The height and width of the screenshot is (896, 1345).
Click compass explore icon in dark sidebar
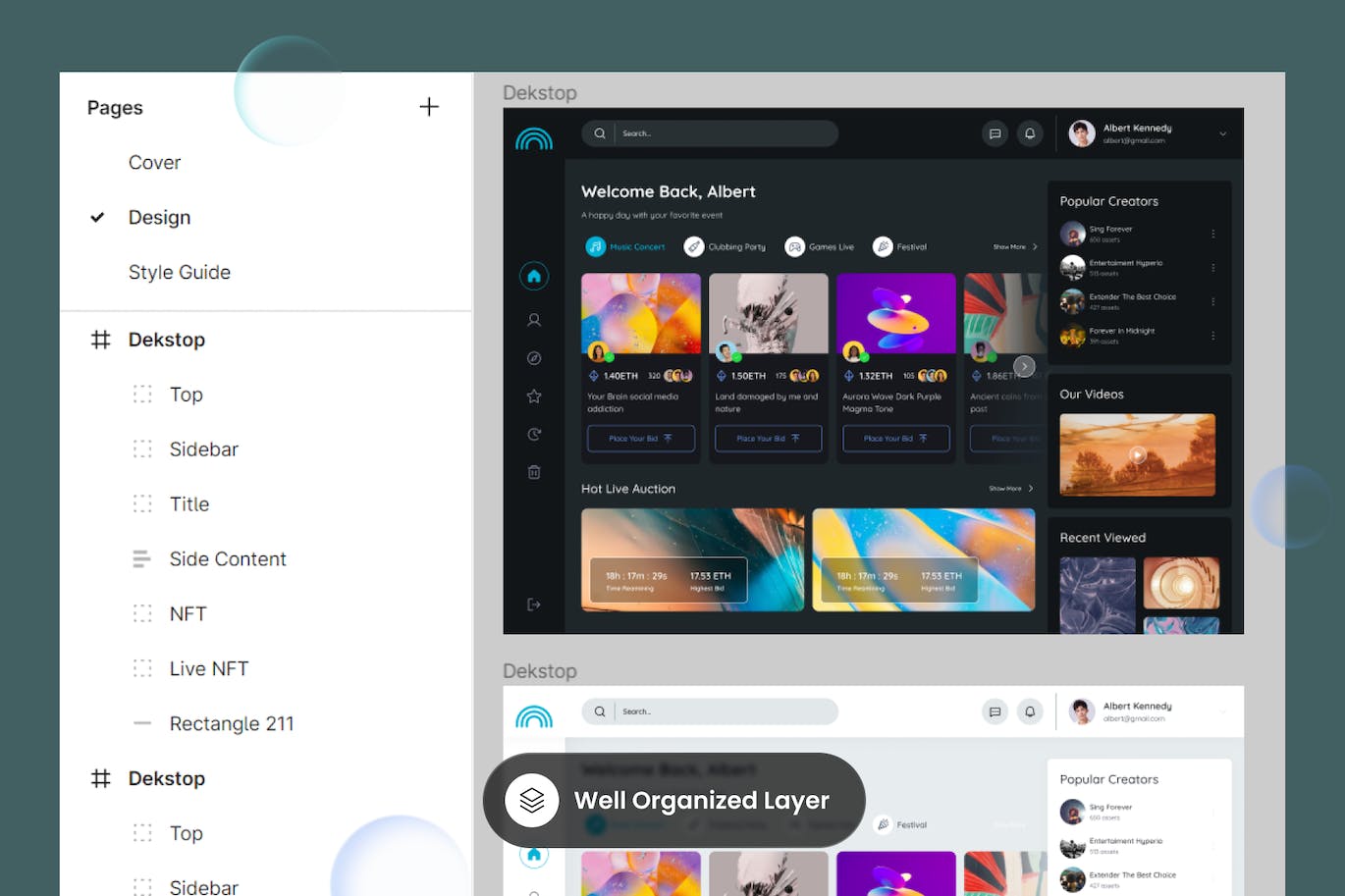[x=534, y=358]
